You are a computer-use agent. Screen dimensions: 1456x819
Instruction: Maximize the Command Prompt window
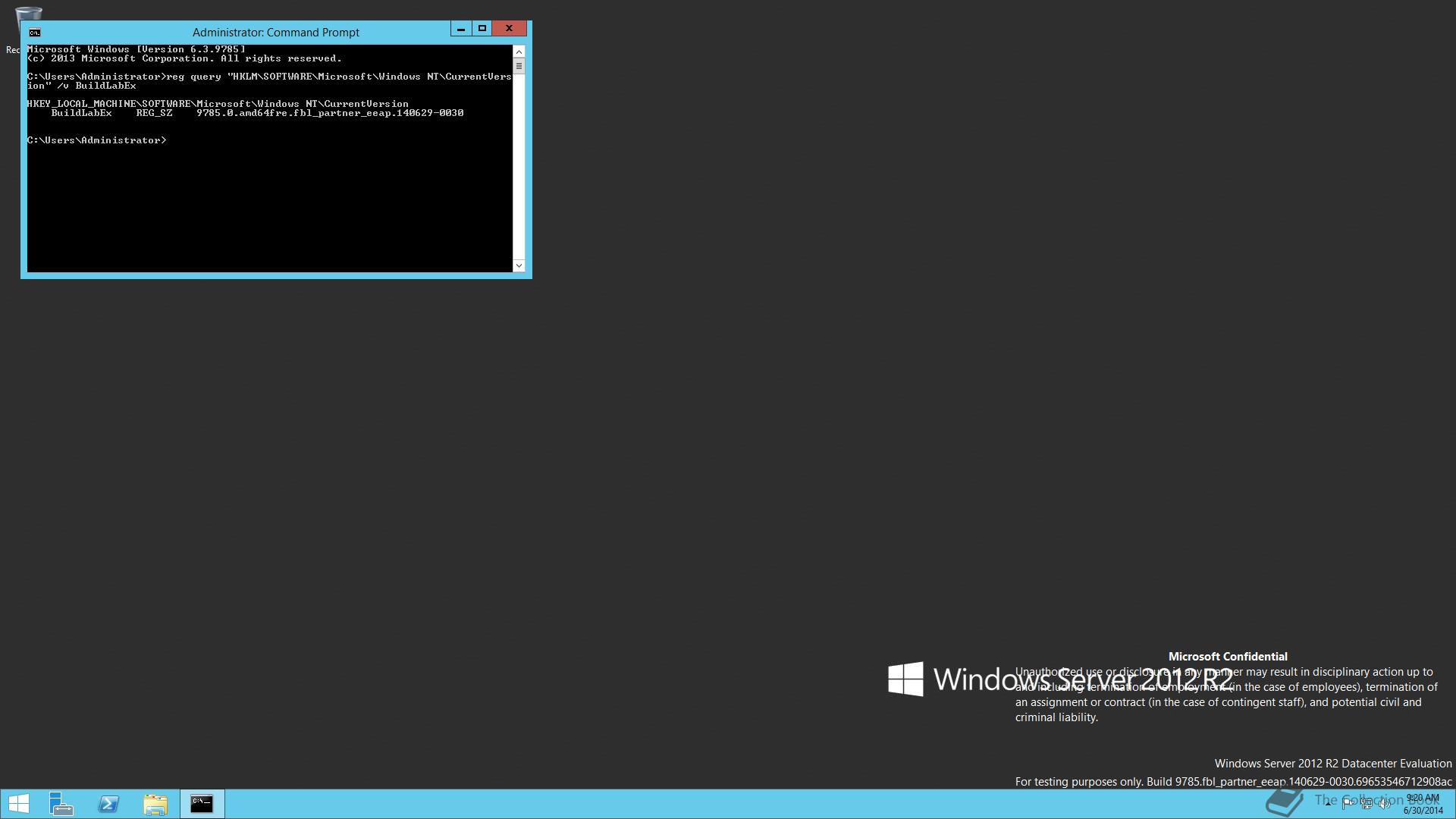tap(482, 29)
